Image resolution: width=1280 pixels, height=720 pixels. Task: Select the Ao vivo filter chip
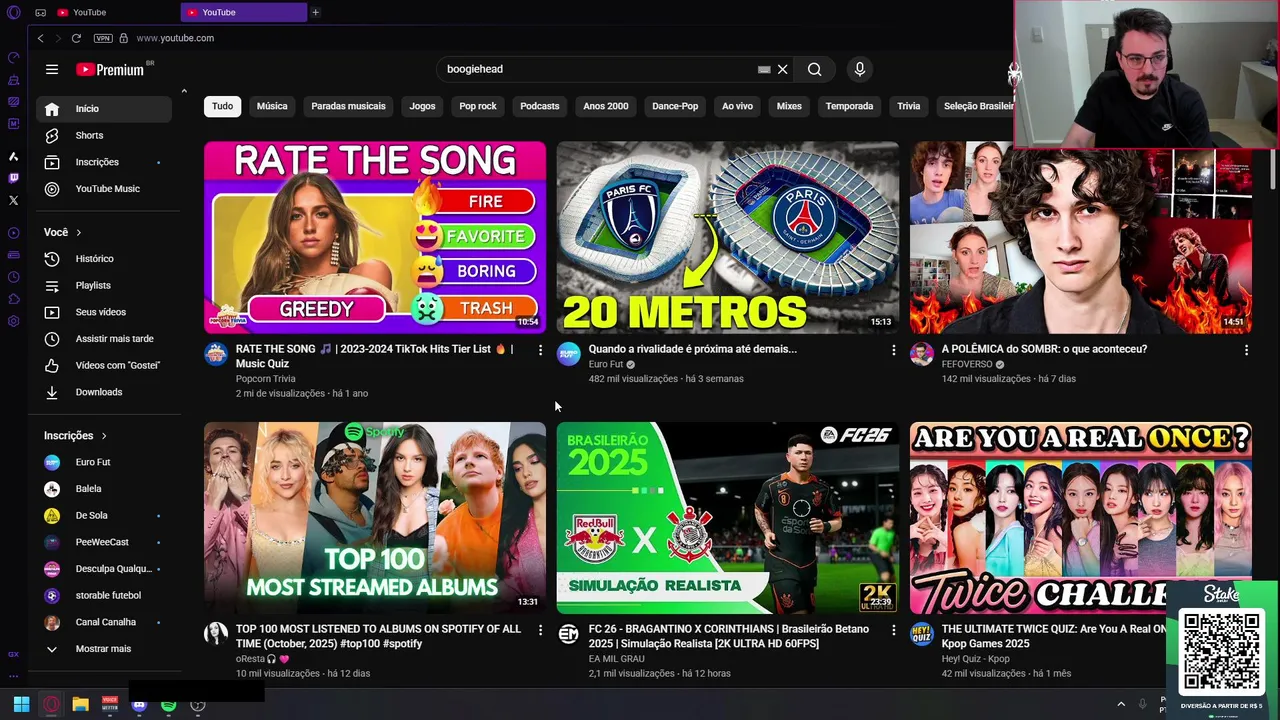[x=737, y=106]
